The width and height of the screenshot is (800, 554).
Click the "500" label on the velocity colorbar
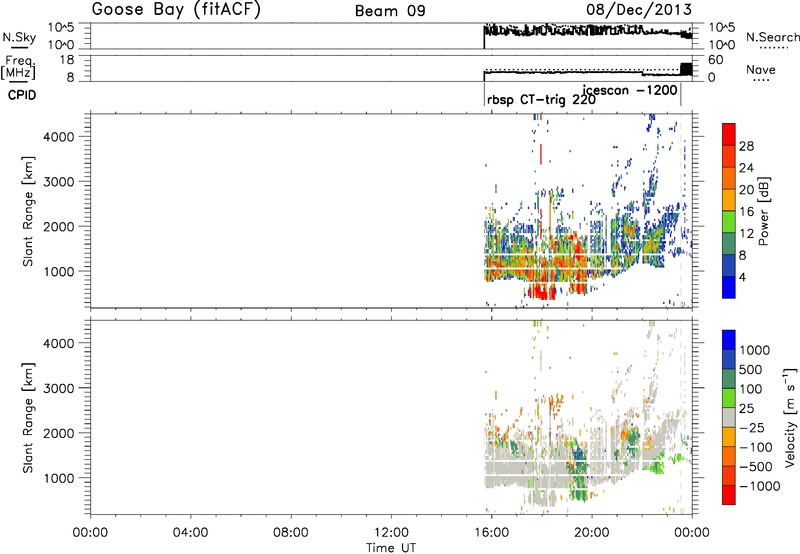point(751,370)
